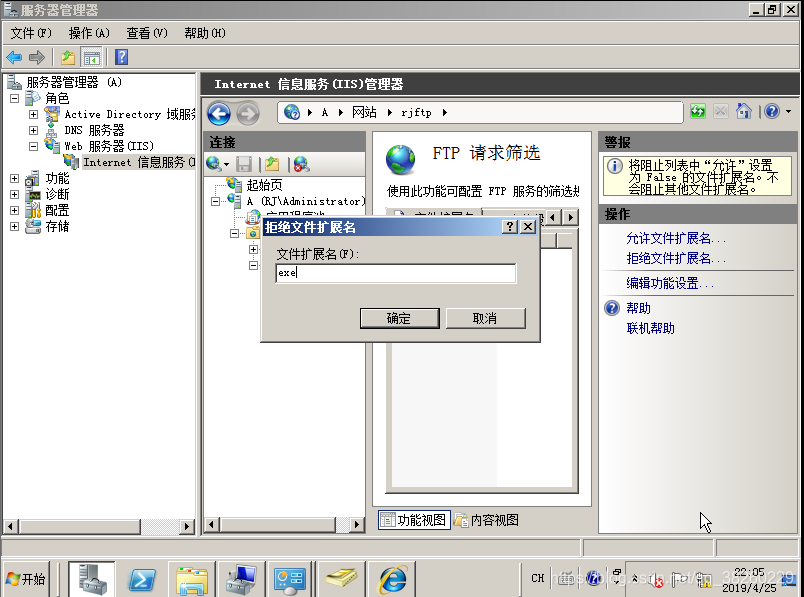804x597 pixels.
Task: Click the 文件扩展名 text field
Action: click(395, 273)
